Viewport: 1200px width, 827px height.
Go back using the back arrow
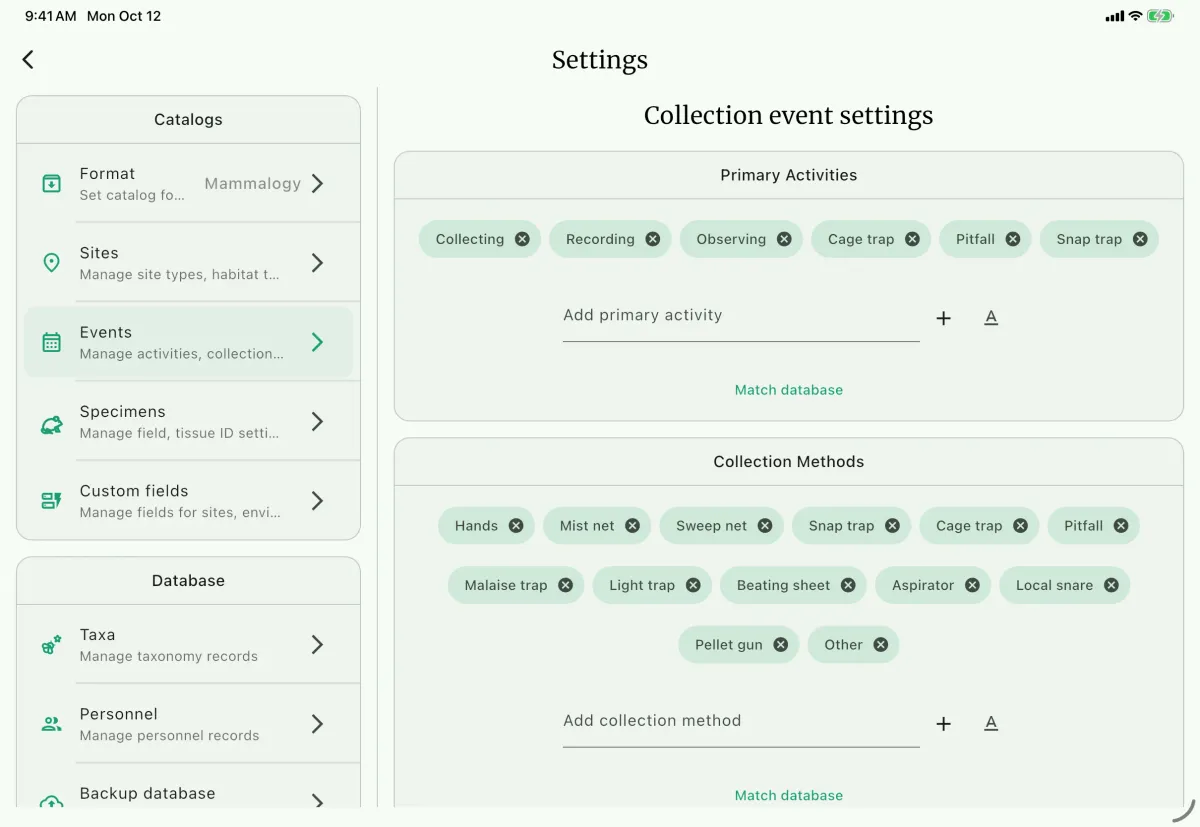pos(28,60)
